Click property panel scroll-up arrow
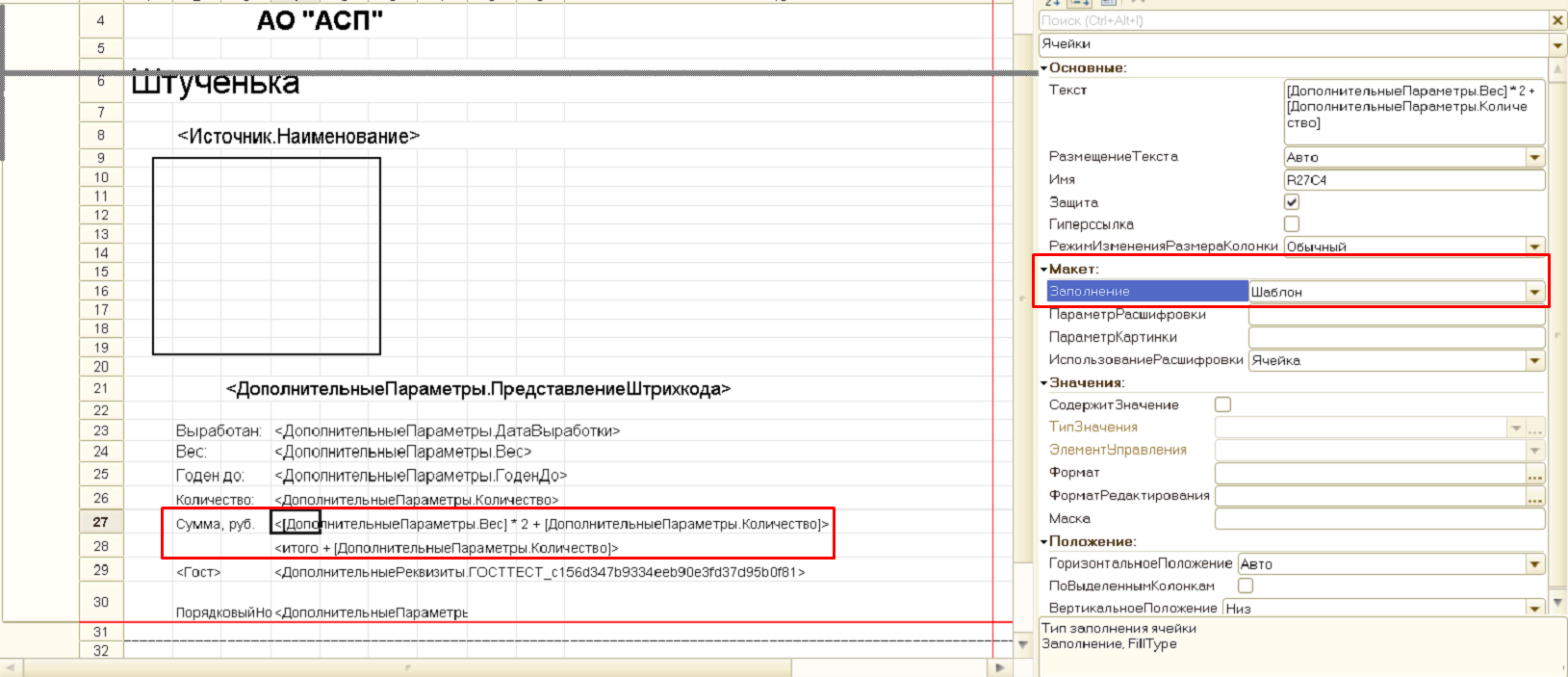The image size is (1568, 677). pyautogui.click(x=1558, y=69)
